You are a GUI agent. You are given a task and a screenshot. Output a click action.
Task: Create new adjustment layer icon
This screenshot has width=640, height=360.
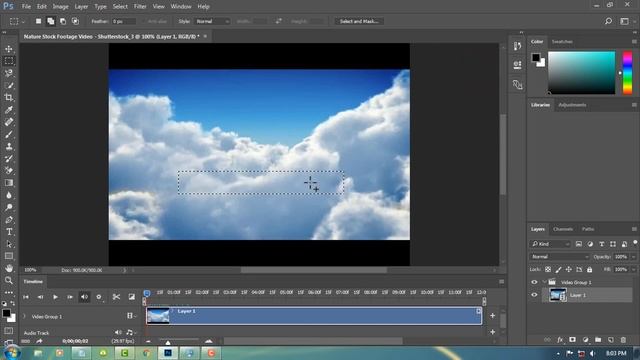586,340
